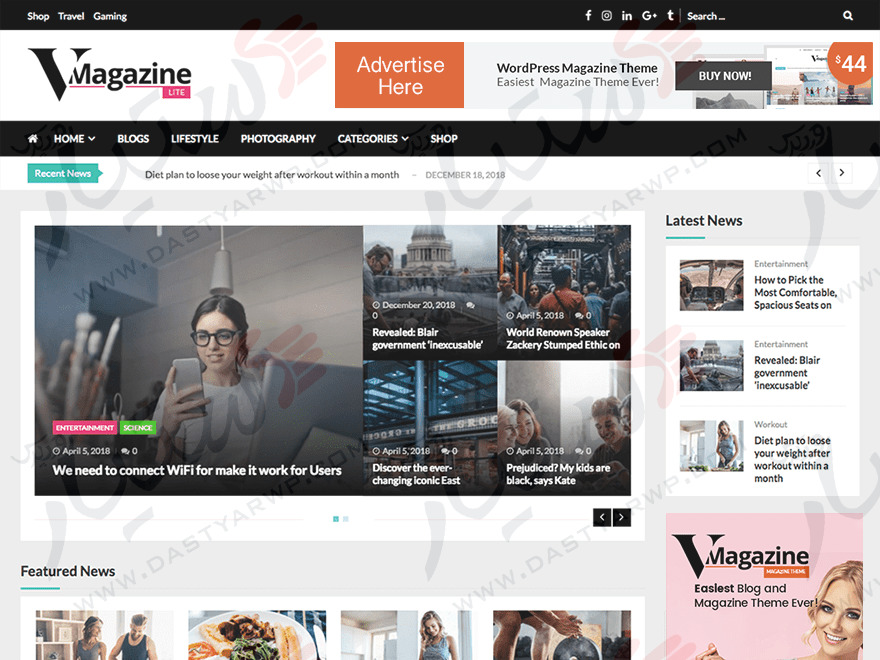Select the first slider pagination dot
Viewport: 880px width, 660px height.
336,519
